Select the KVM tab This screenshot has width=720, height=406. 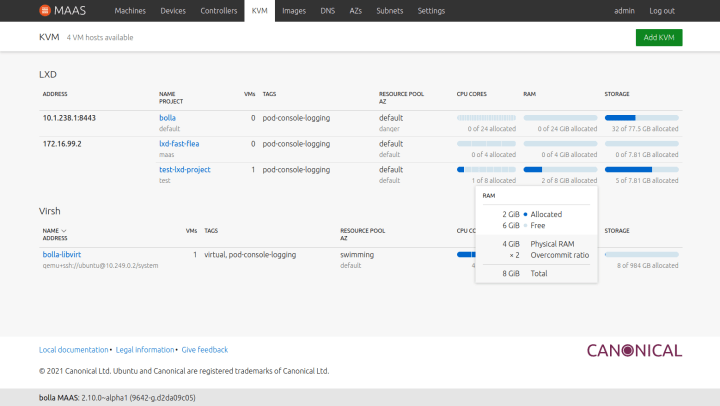259,11
